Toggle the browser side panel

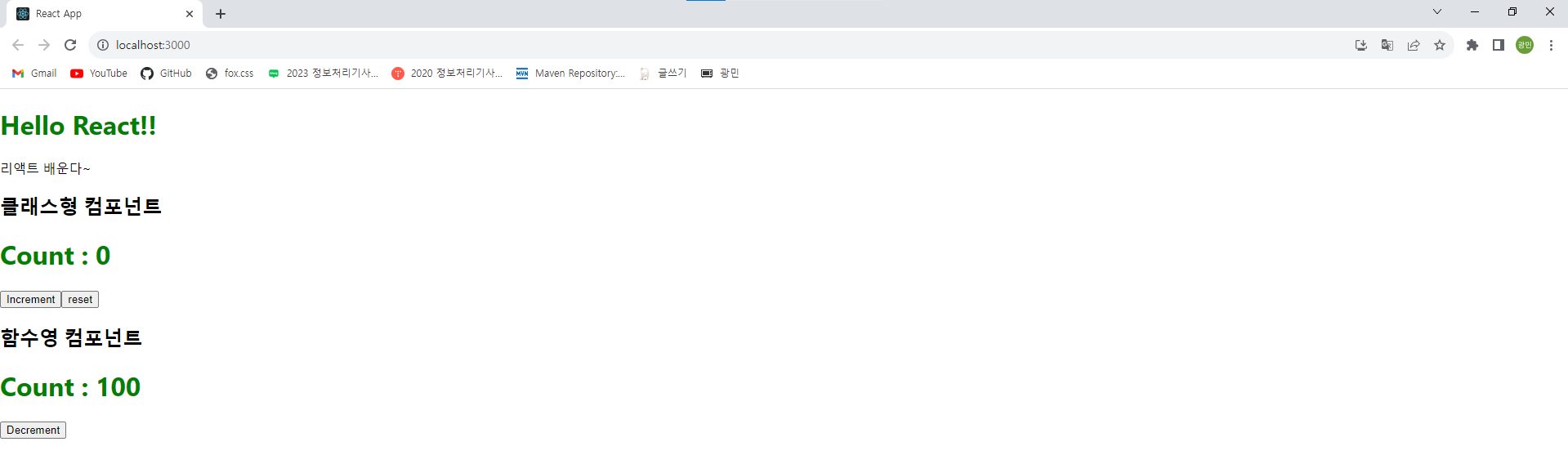[x=1499, y=45]
